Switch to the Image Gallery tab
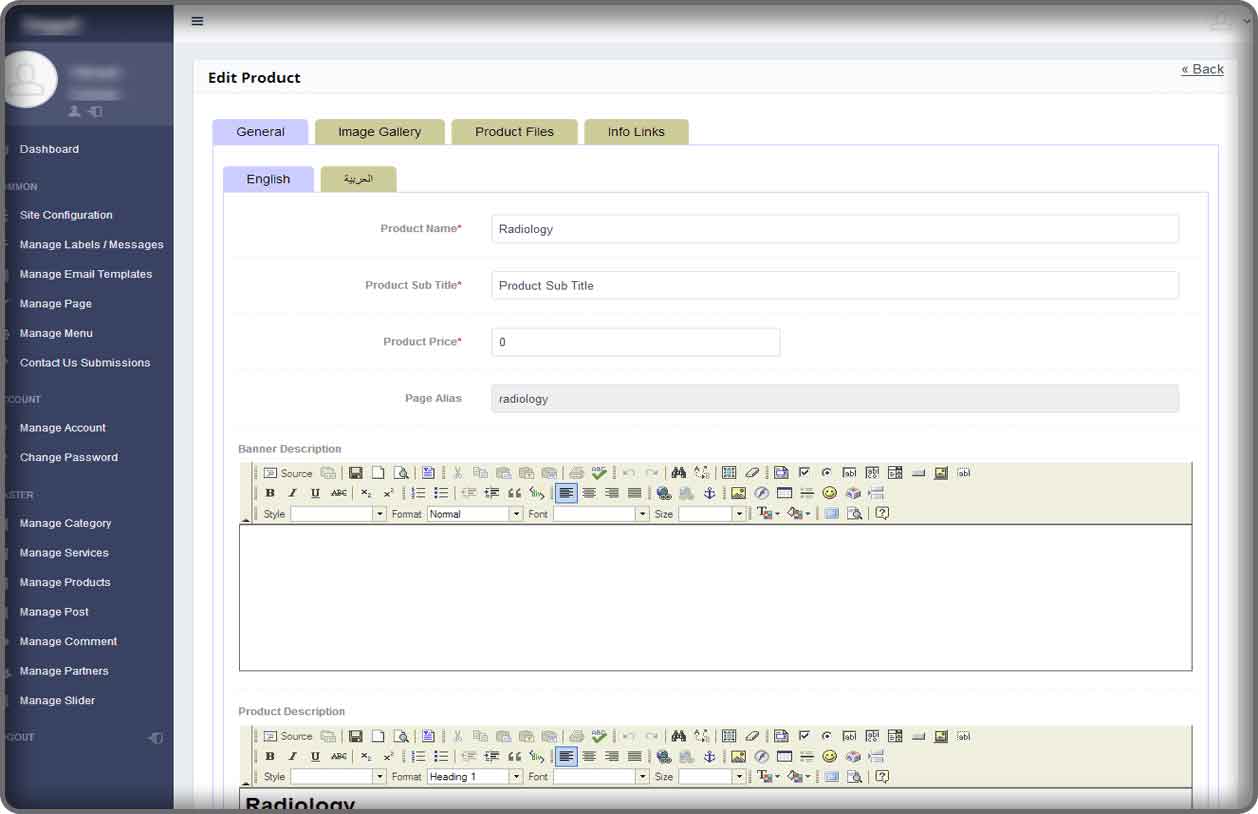The height and width of the screenshot is (814, 1258). (379, 132)
